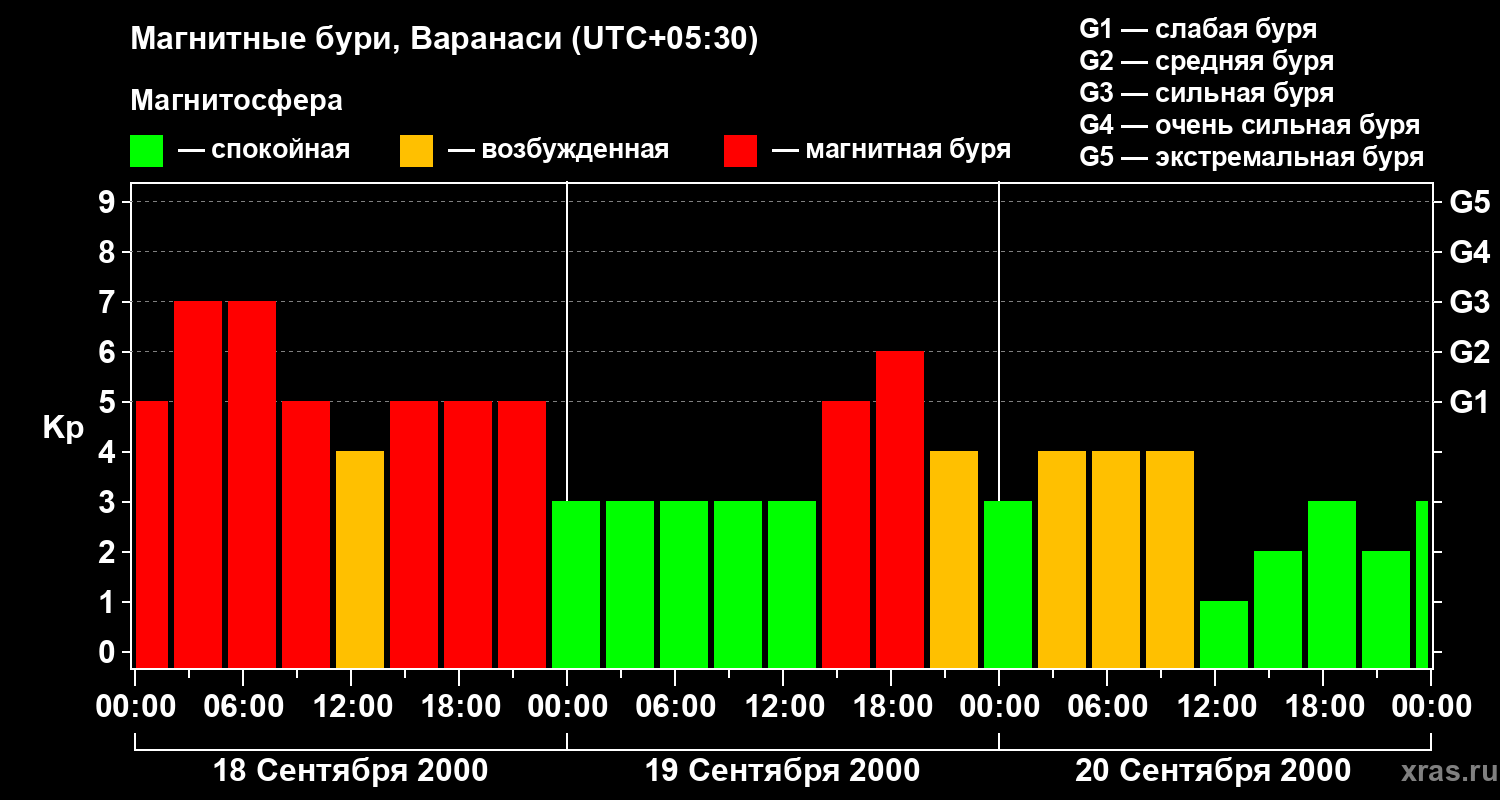
Task: Click the red Kp 5 bar on 19 September
Action: point(846,534)
